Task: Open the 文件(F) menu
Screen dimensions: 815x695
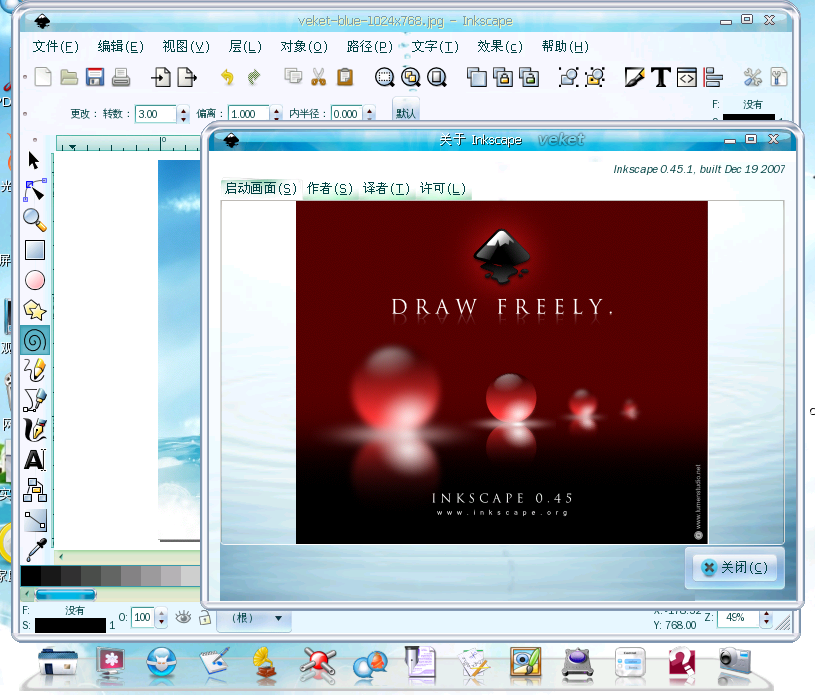Action: [56, 47]
